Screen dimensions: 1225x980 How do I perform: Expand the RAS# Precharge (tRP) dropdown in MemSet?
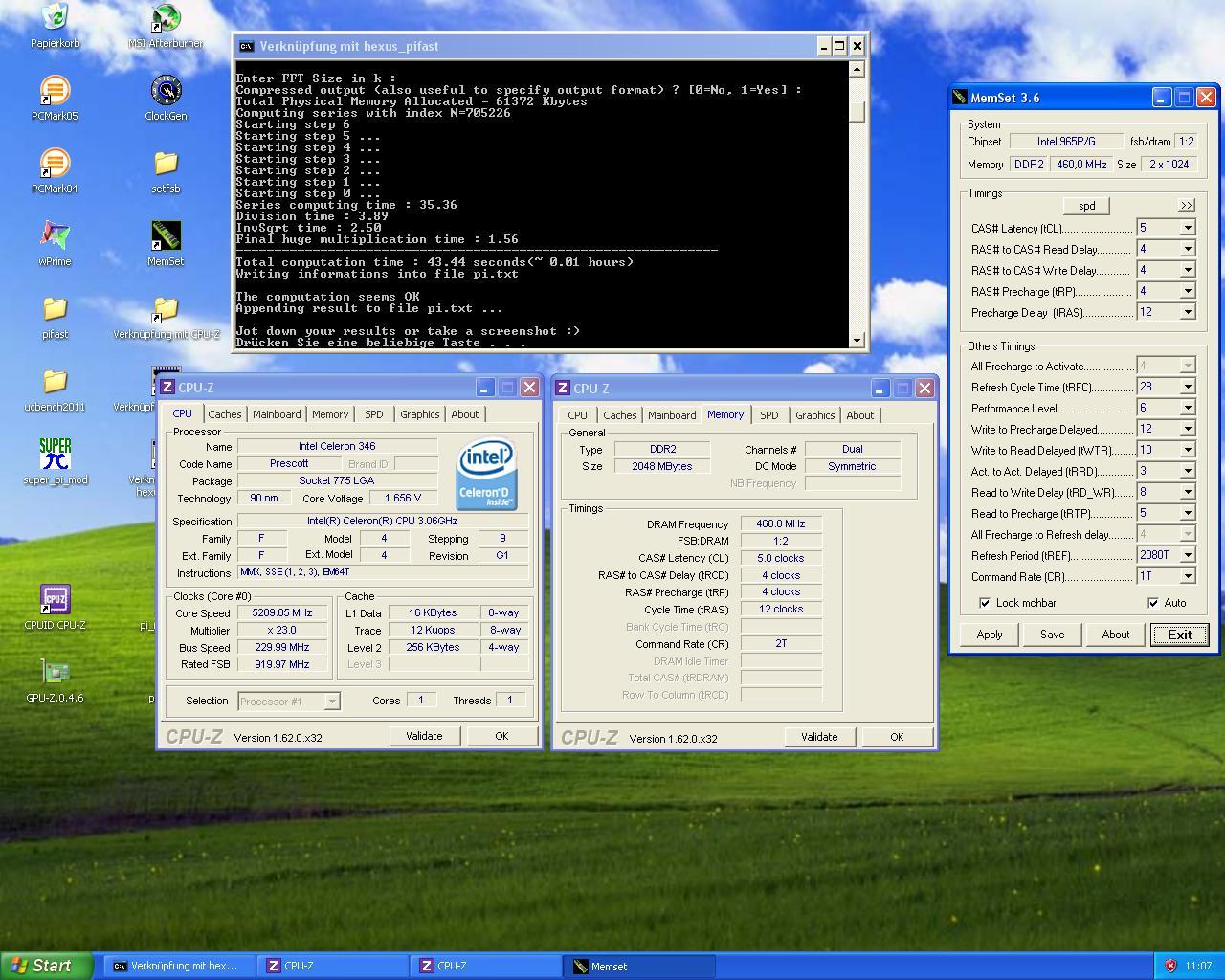(1188, 291)
